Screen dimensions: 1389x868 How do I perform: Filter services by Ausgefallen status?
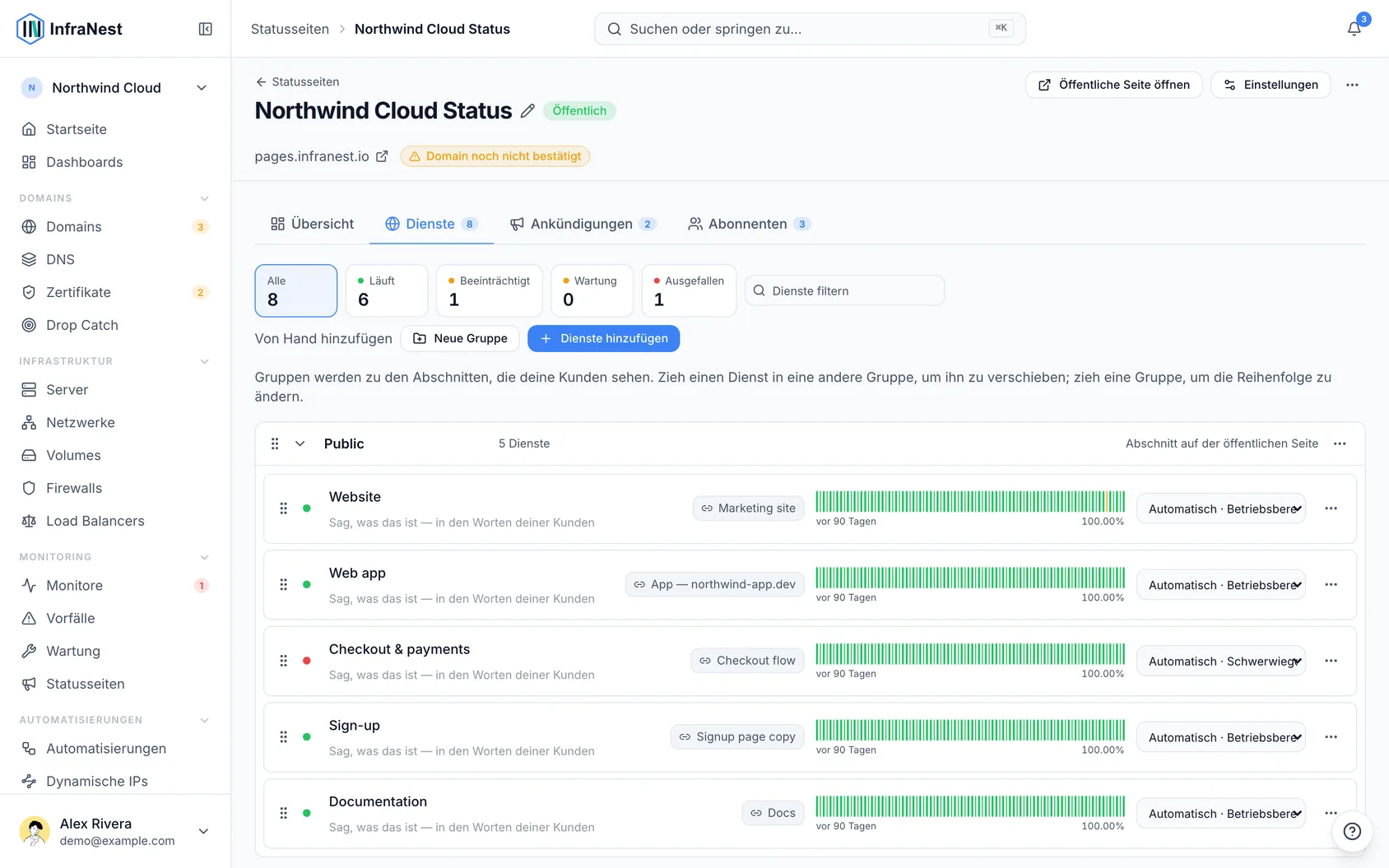690,290
